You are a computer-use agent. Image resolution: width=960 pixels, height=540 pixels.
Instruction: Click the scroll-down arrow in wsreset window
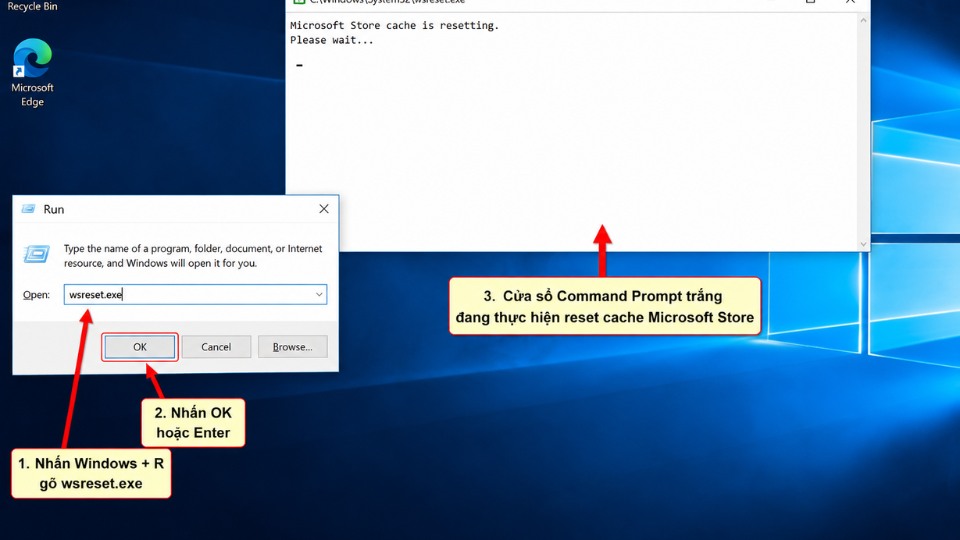[863, 244]
